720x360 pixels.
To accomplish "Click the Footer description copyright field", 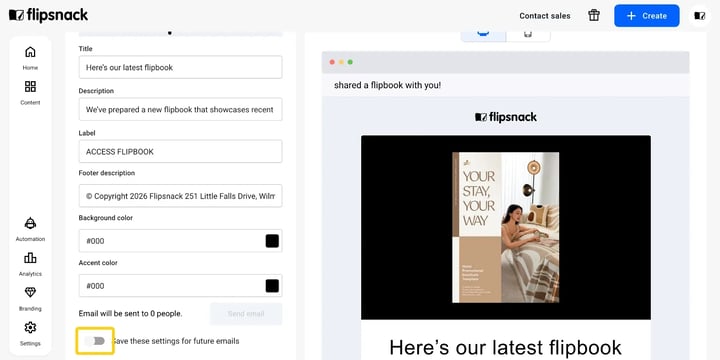I will (x=180, y=196).
